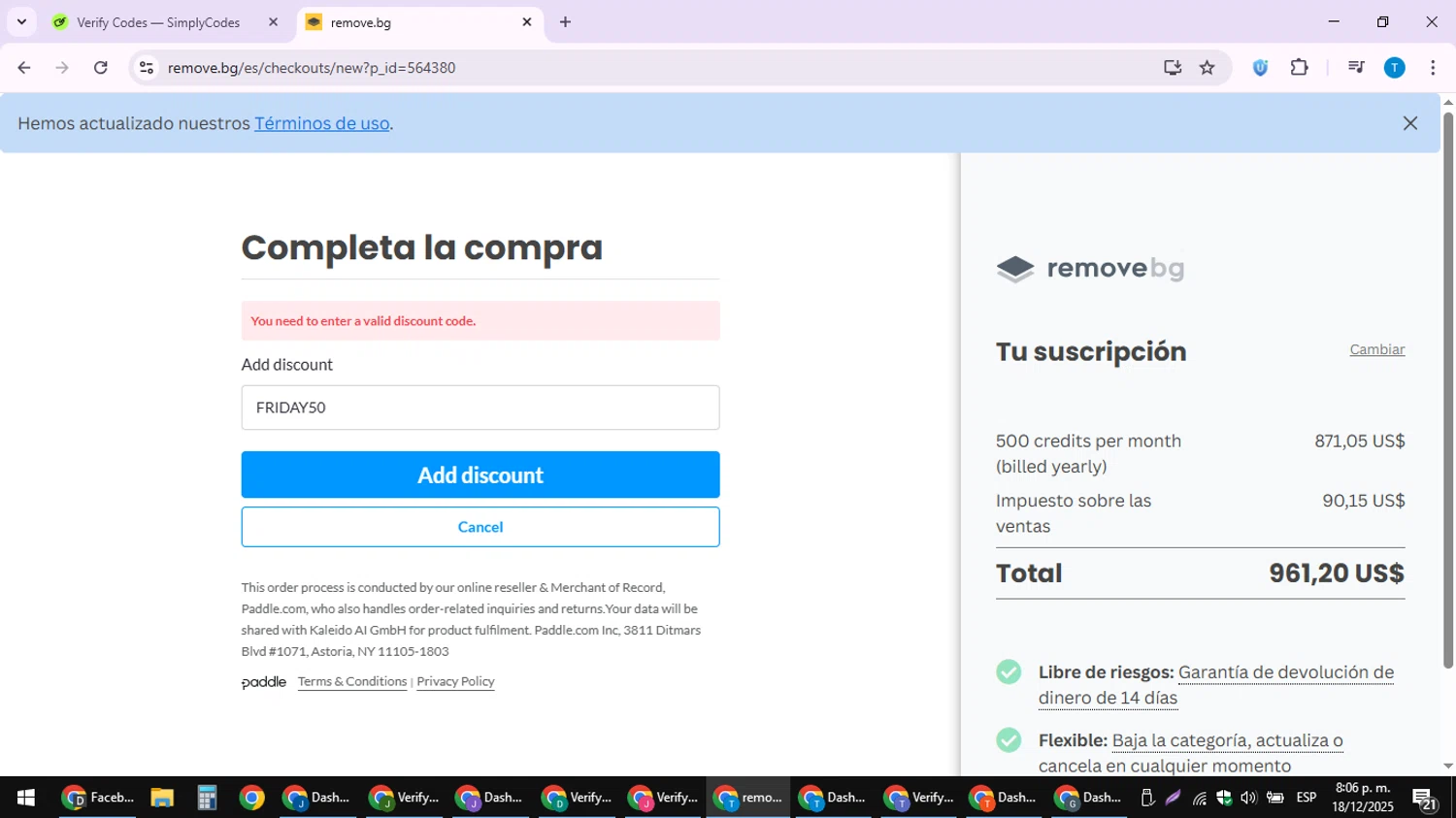Click the address bar URL
The image size is (1456, 818).
(x=312, y=68)
